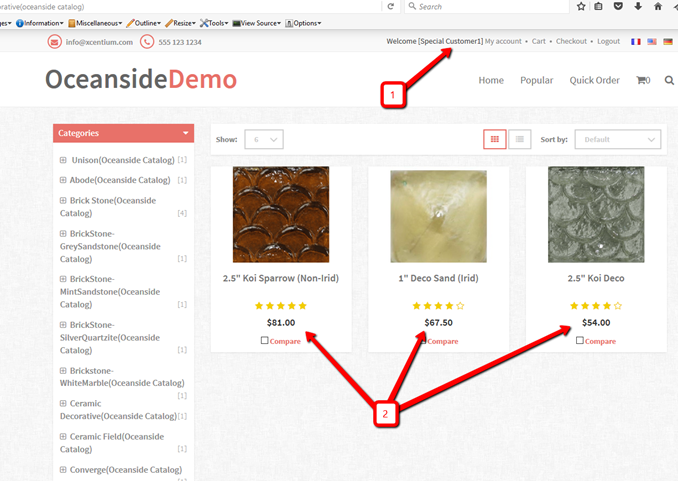The width and height of the screenshot is (678, 481).
Task: Expand the Ceramic Field node
Action: [x=63, y=436]
